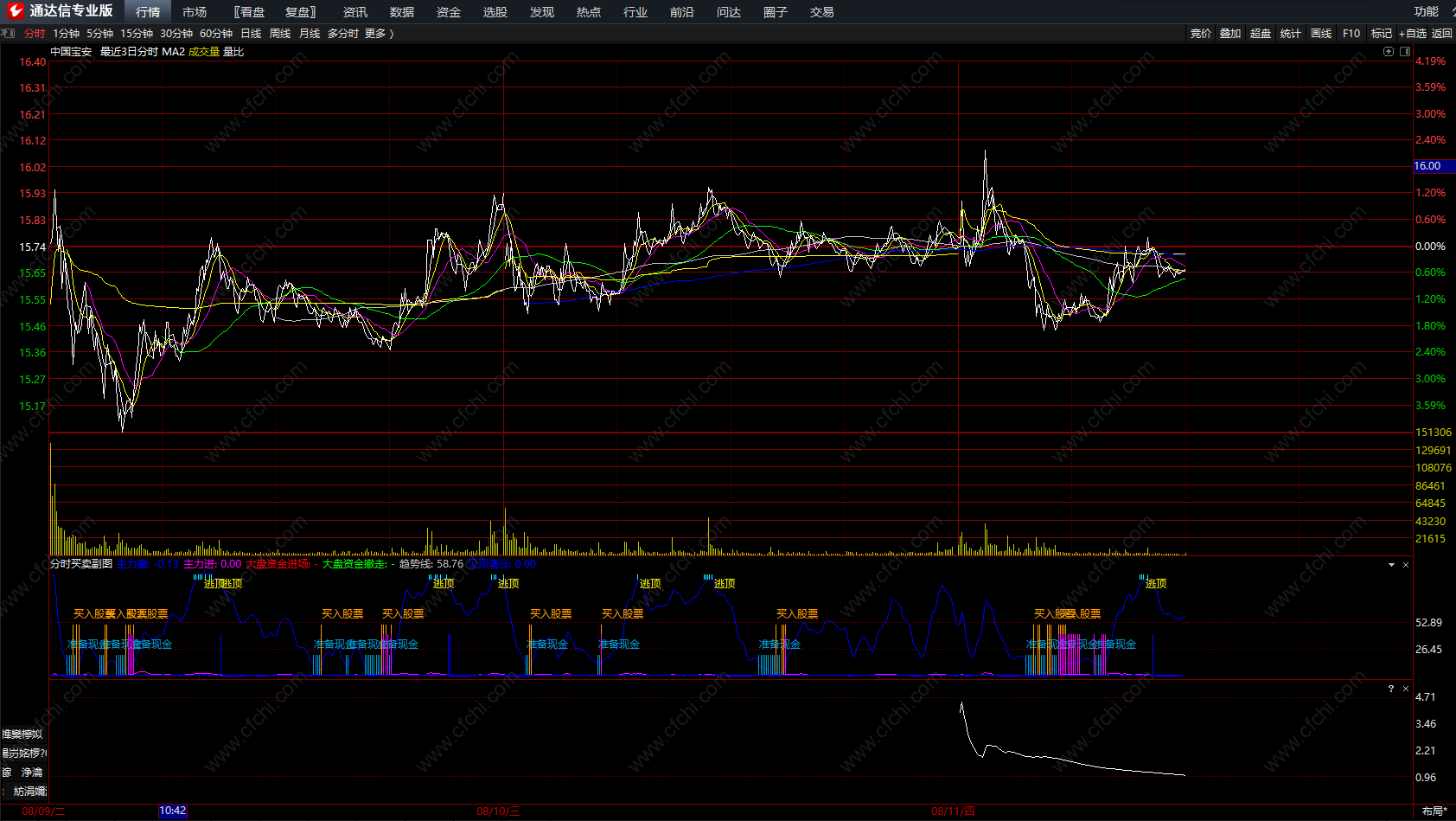Viewport: 1456px width, 821px height.
Task: Open the 布局 layout menu
Action: coord(1435,811)
